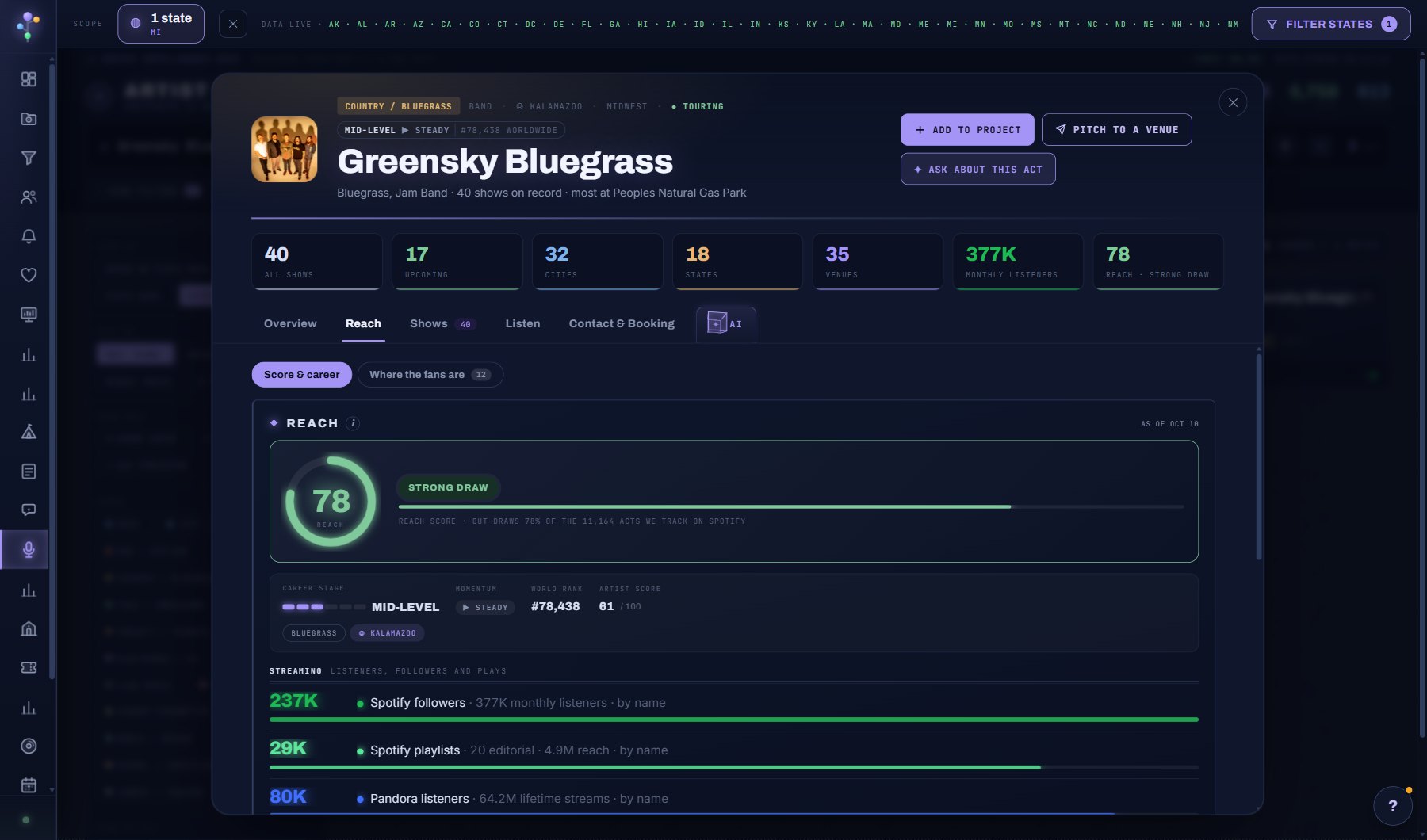Click the Add to Project button
The width and height of the screenshot is (1427, 840).
(967, 130)
